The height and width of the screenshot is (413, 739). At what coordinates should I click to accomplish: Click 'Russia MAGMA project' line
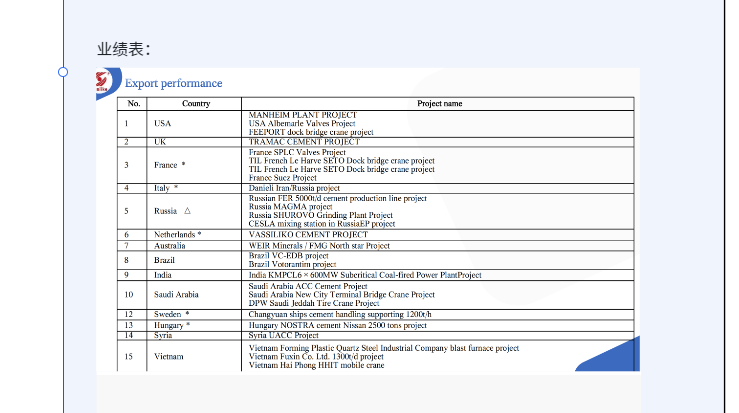290,206
